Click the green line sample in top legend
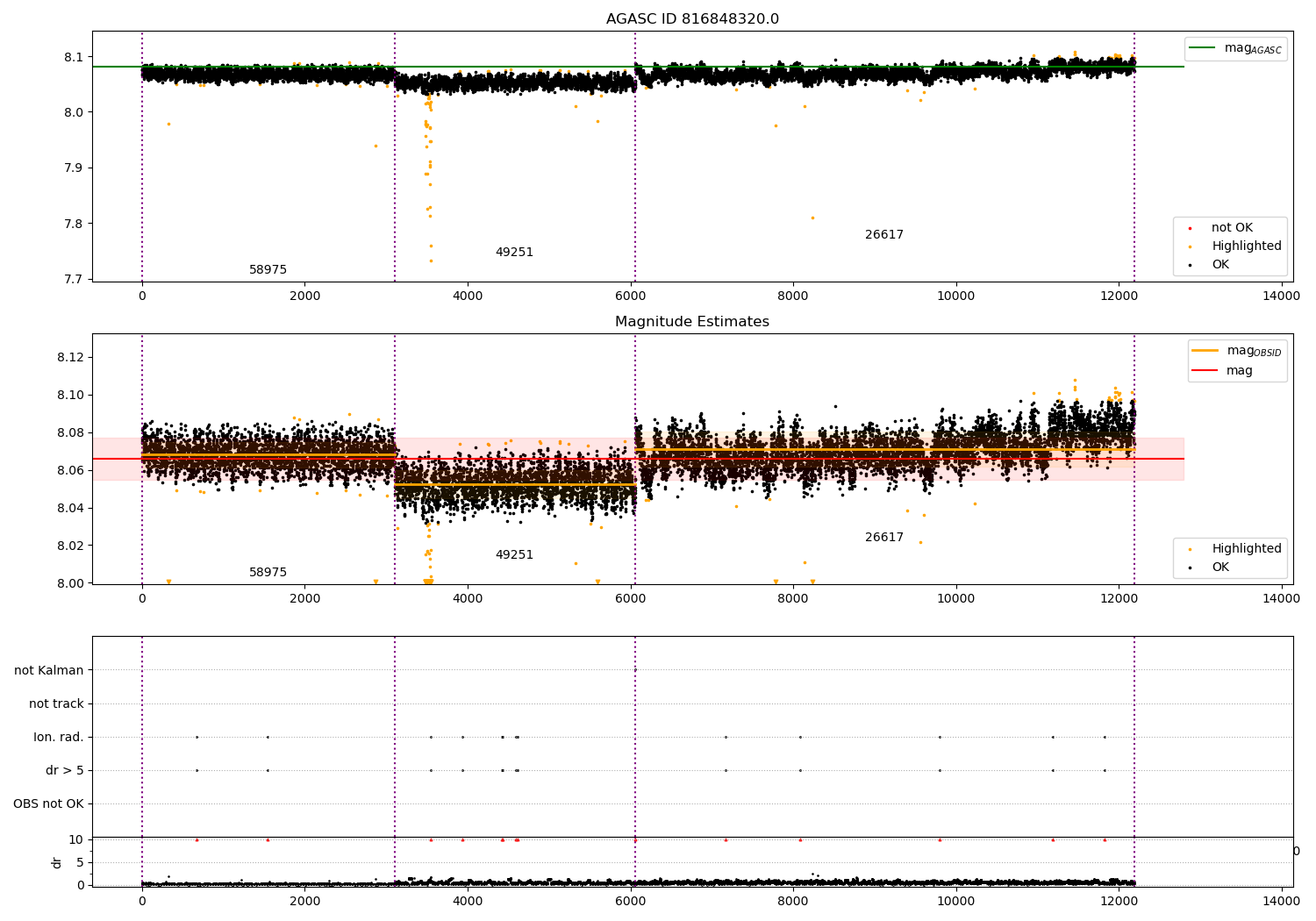 1203,48
